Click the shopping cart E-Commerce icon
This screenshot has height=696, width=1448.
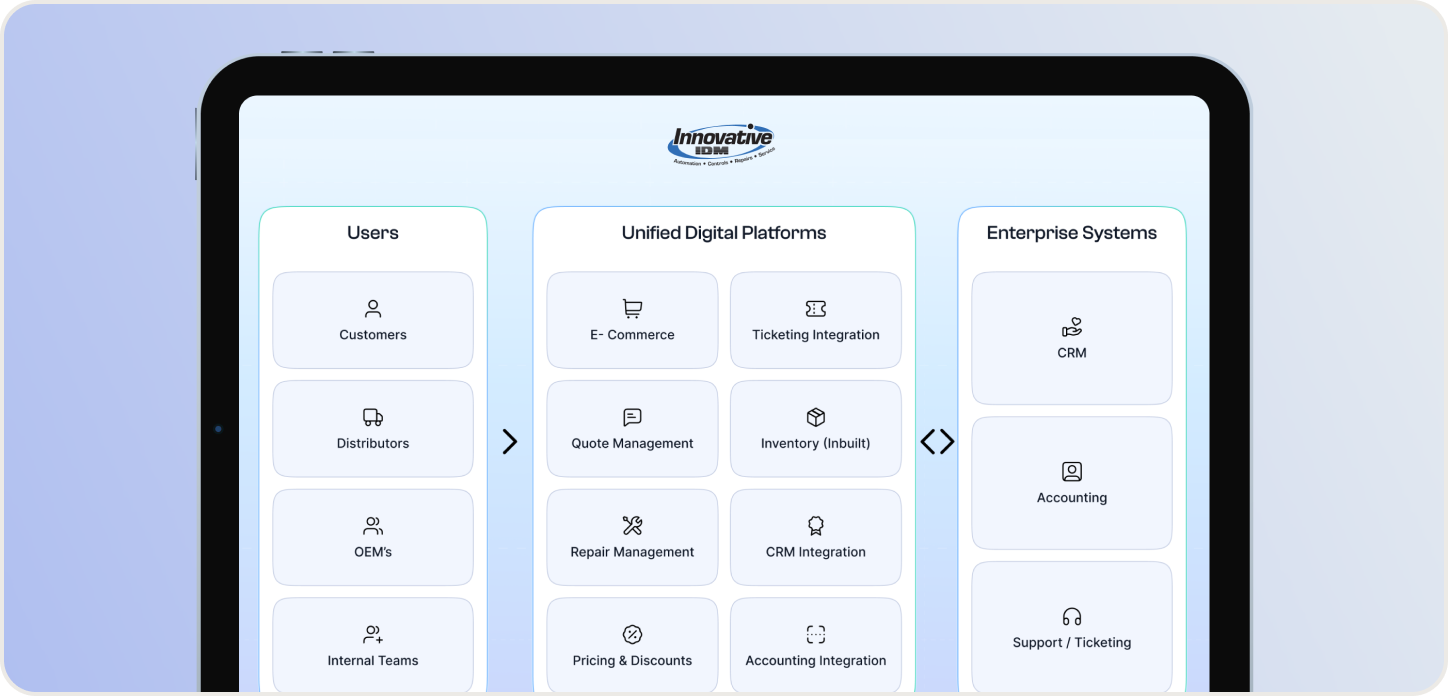coord(632,309)
